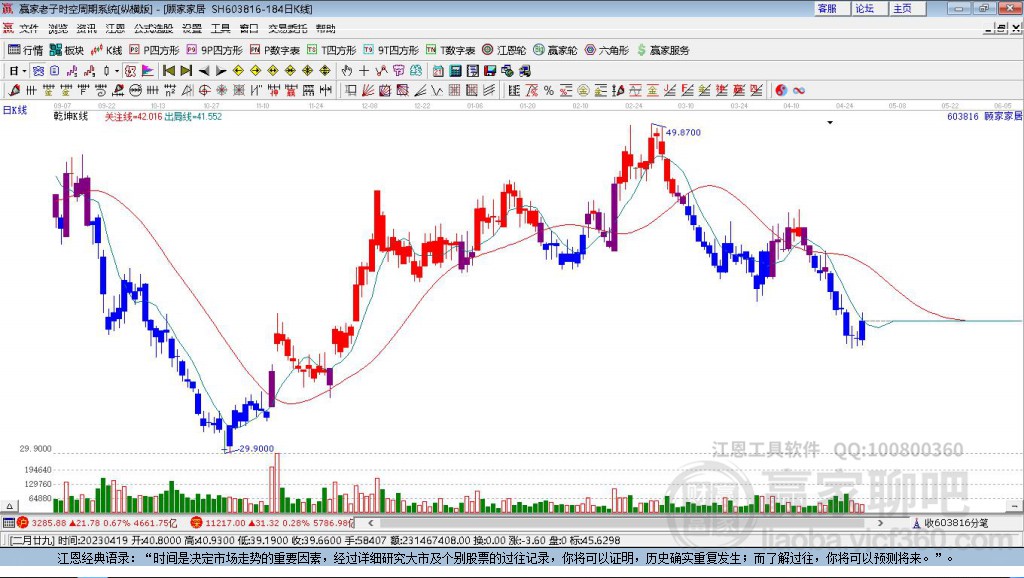The height and width of the screenshot is (578, 1024).
Task: Click the small black triangle above chart
Action: pos(830,122)
